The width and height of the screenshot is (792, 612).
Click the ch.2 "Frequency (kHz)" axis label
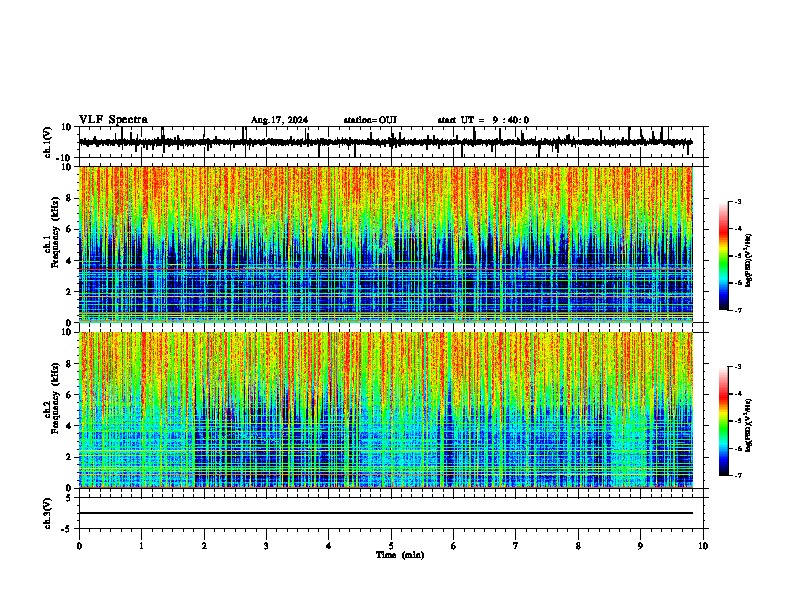click(x=55, y=398)
